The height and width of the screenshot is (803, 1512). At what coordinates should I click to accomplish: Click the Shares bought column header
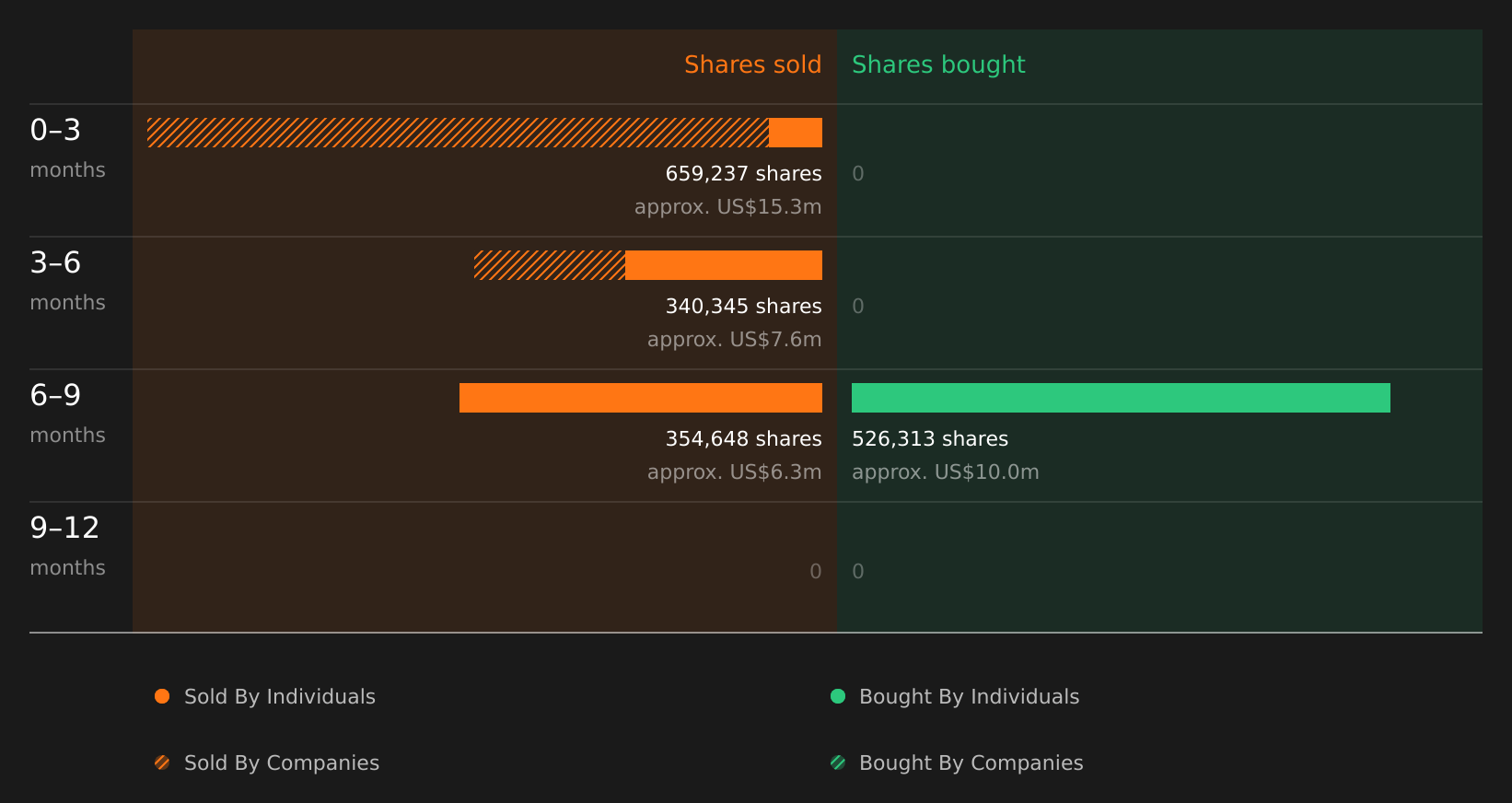(938, 64)
